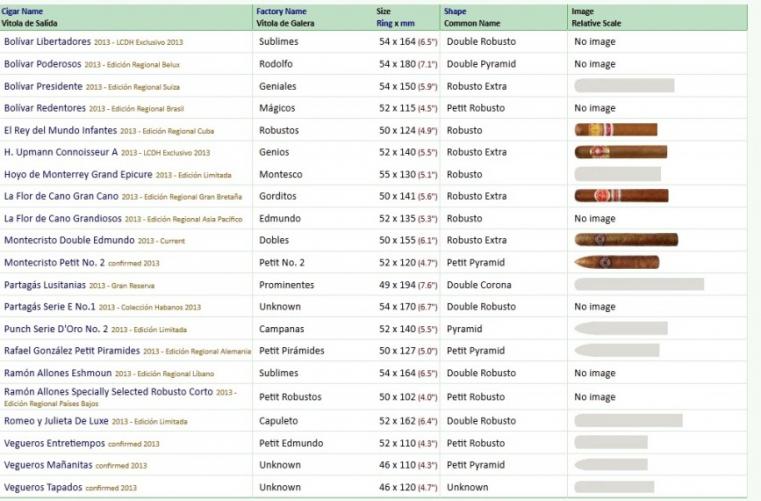The image size is (761, 501).
Task: Open Bolívar Presidente cigar link
Action: (x=43, y=86)
